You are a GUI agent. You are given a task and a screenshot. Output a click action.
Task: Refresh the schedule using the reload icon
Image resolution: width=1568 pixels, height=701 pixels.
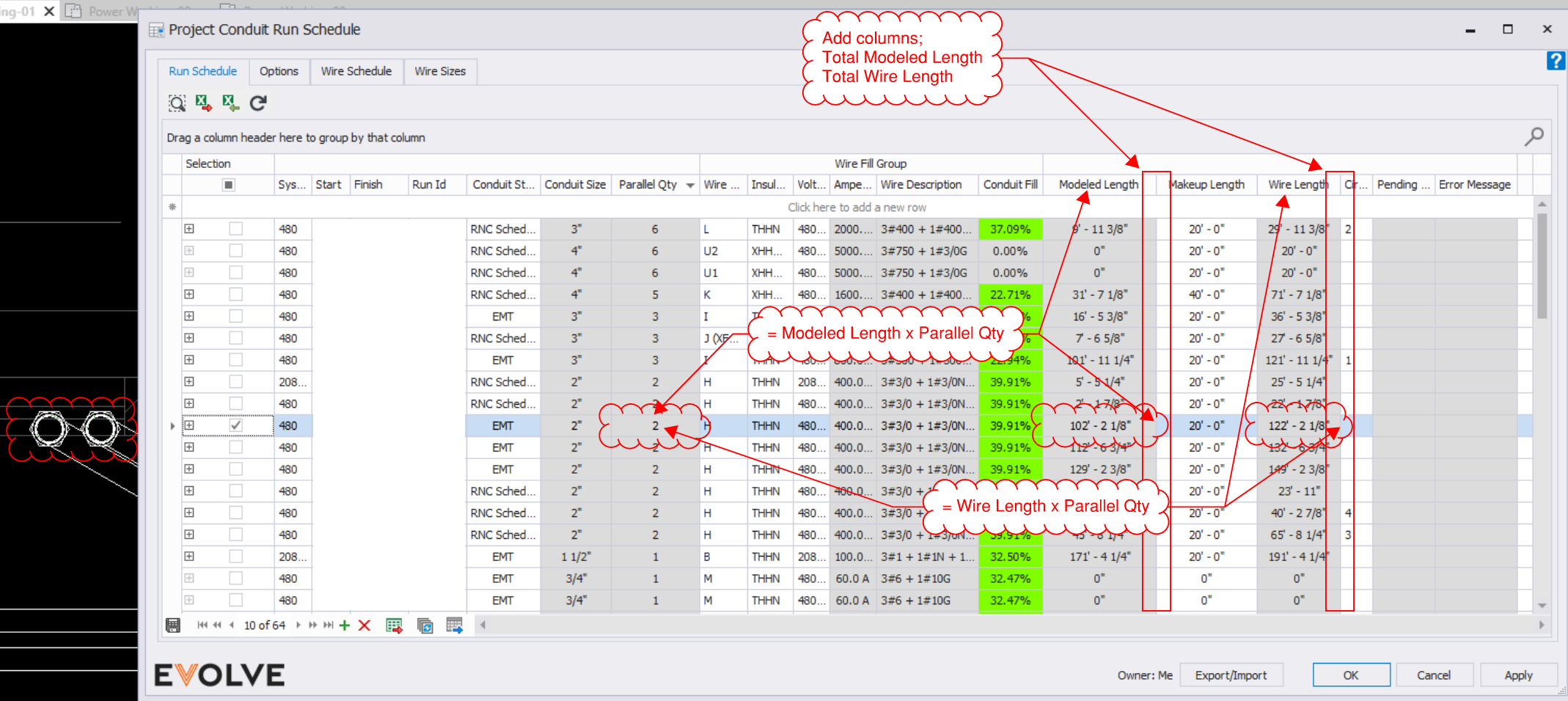[x=257, y=103]
